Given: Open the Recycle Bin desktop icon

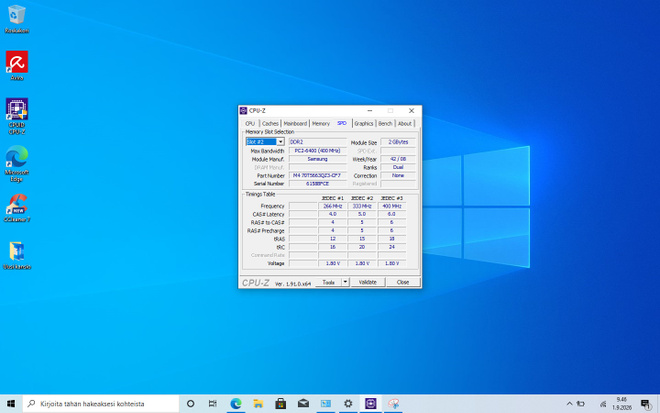Looking at the screenshot, I should (17, 19).
